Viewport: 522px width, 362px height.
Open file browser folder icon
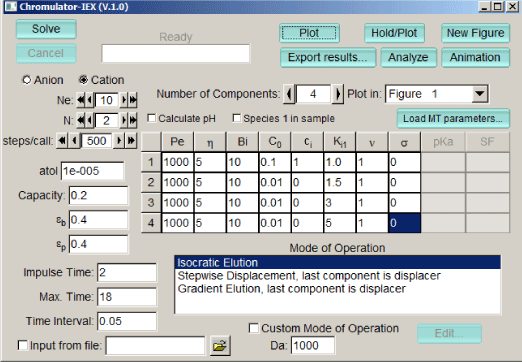tap(220, 346)
